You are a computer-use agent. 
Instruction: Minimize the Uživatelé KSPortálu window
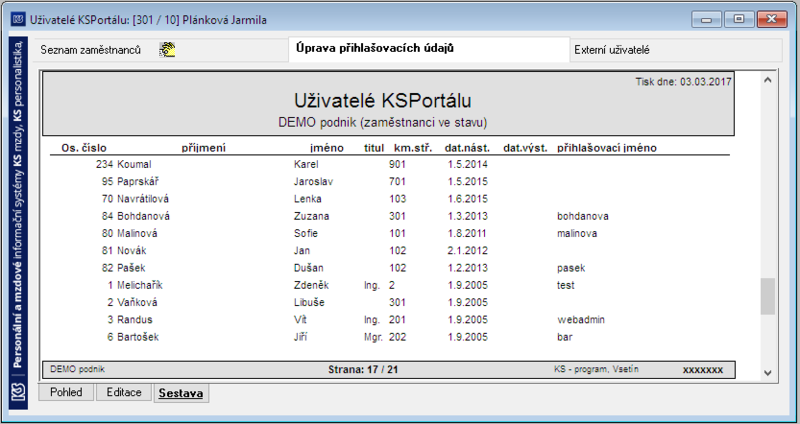click(x=707, y=19)
